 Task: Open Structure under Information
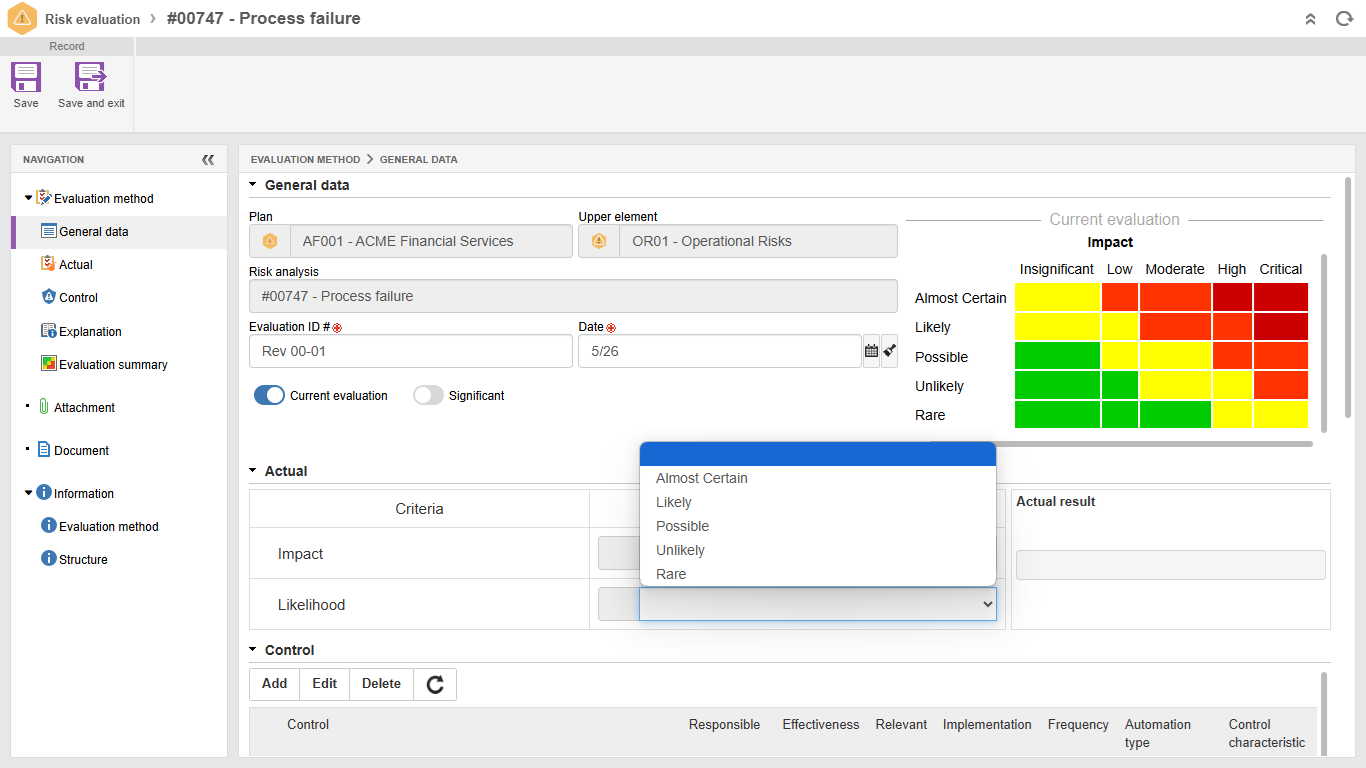pyautogui.click(x=83, y=559)
